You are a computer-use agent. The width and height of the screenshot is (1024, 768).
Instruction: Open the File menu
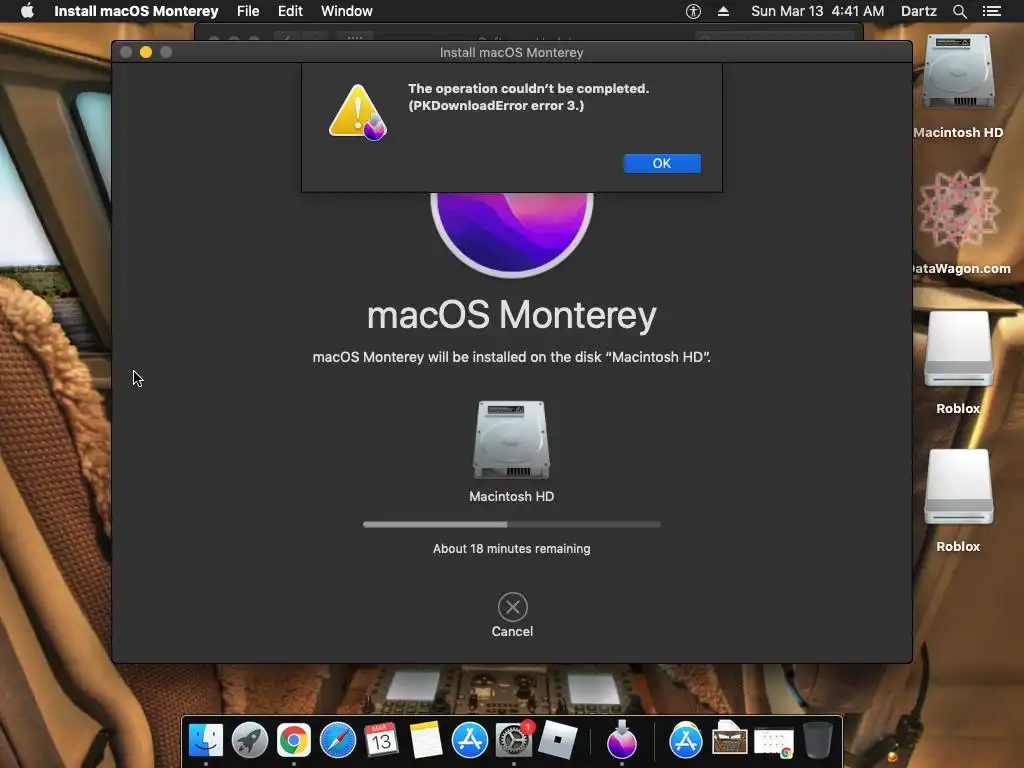pos(248,11)
